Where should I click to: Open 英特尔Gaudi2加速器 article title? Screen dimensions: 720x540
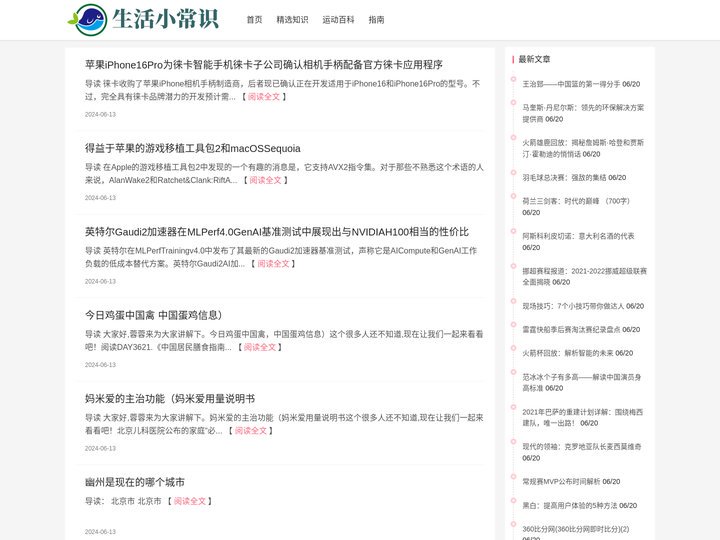[276, 232]
